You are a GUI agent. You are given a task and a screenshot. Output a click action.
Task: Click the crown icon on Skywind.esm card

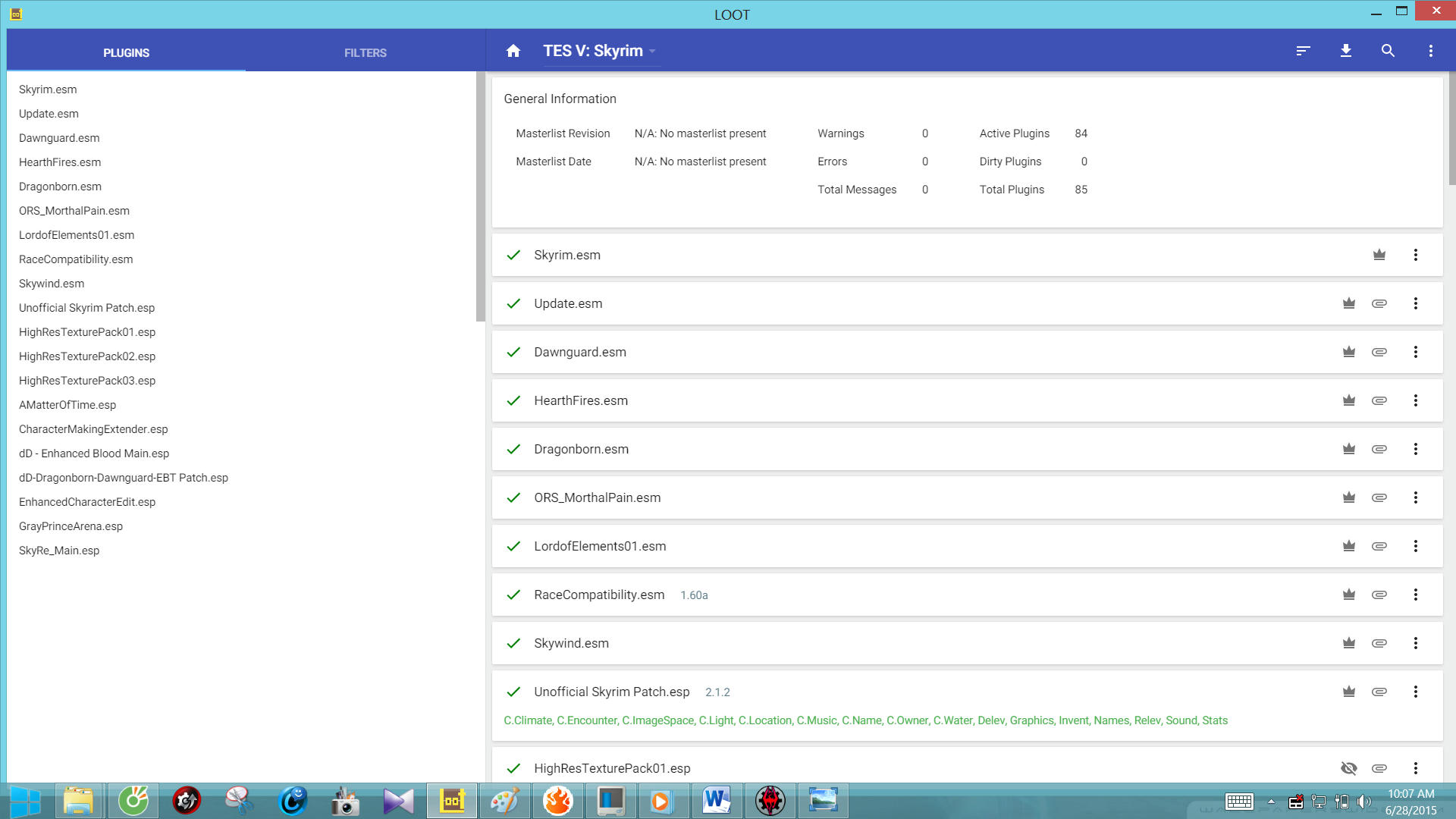[1349, 643]
